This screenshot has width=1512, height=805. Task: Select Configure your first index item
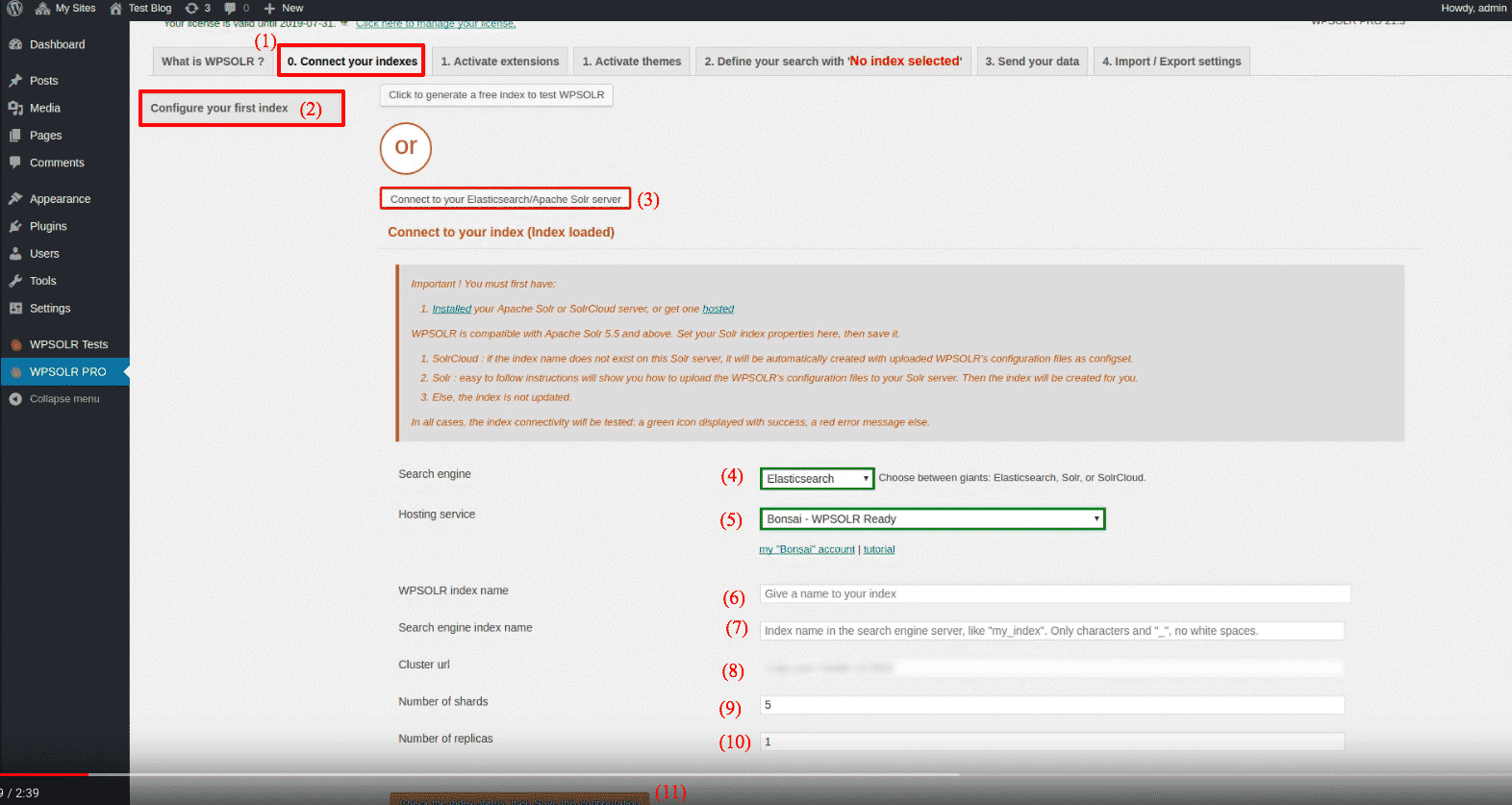pos(241,109)
